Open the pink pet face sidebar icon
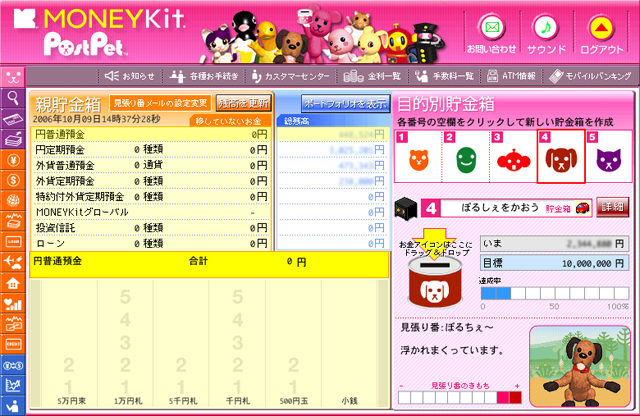 (x=13, y=76)
